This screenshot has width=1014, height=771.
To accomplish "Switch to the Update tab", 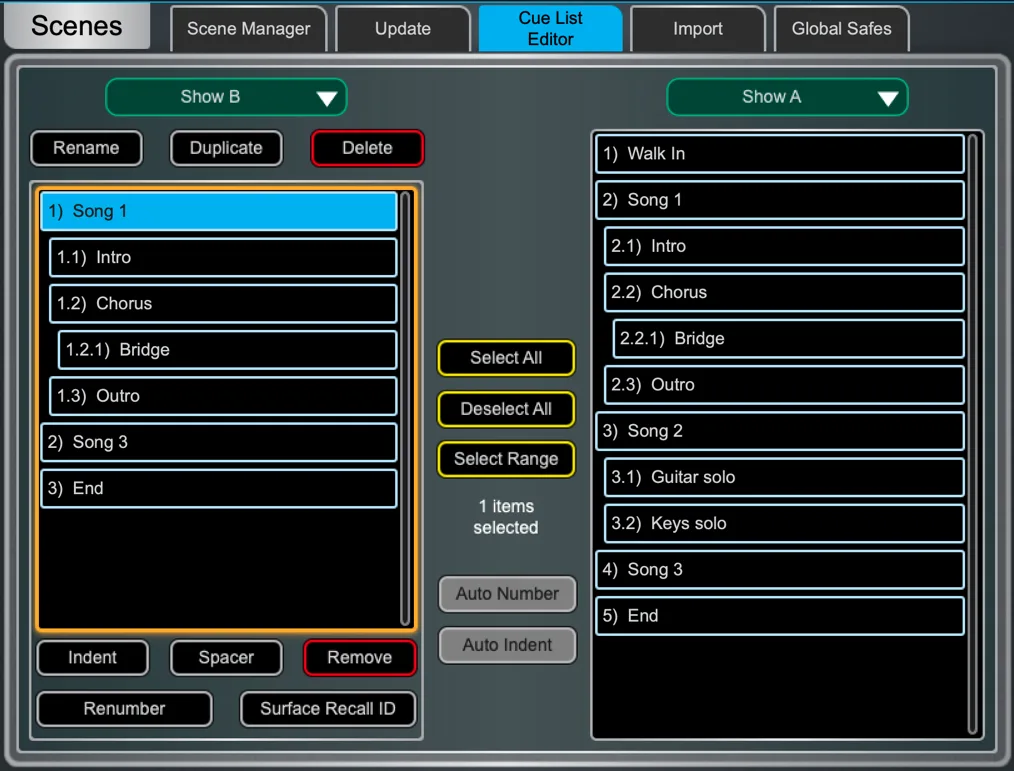I will pyautogui.click(x=403, y=28).
